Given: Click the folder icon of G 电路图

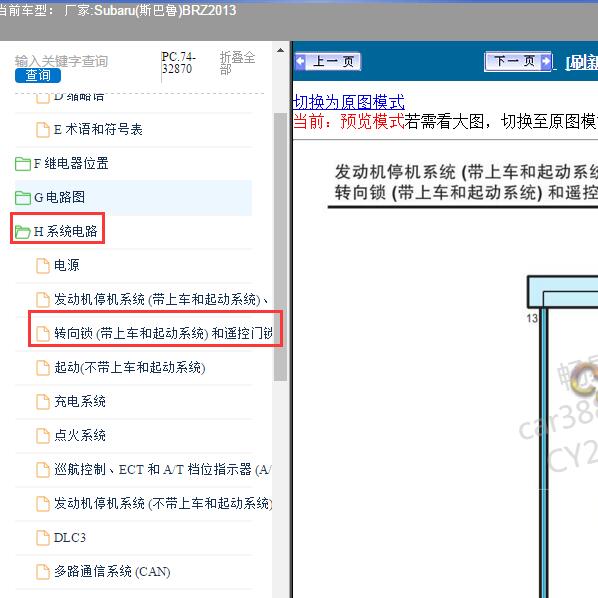Looking at the screenshot, I should (x=23, y=198).
